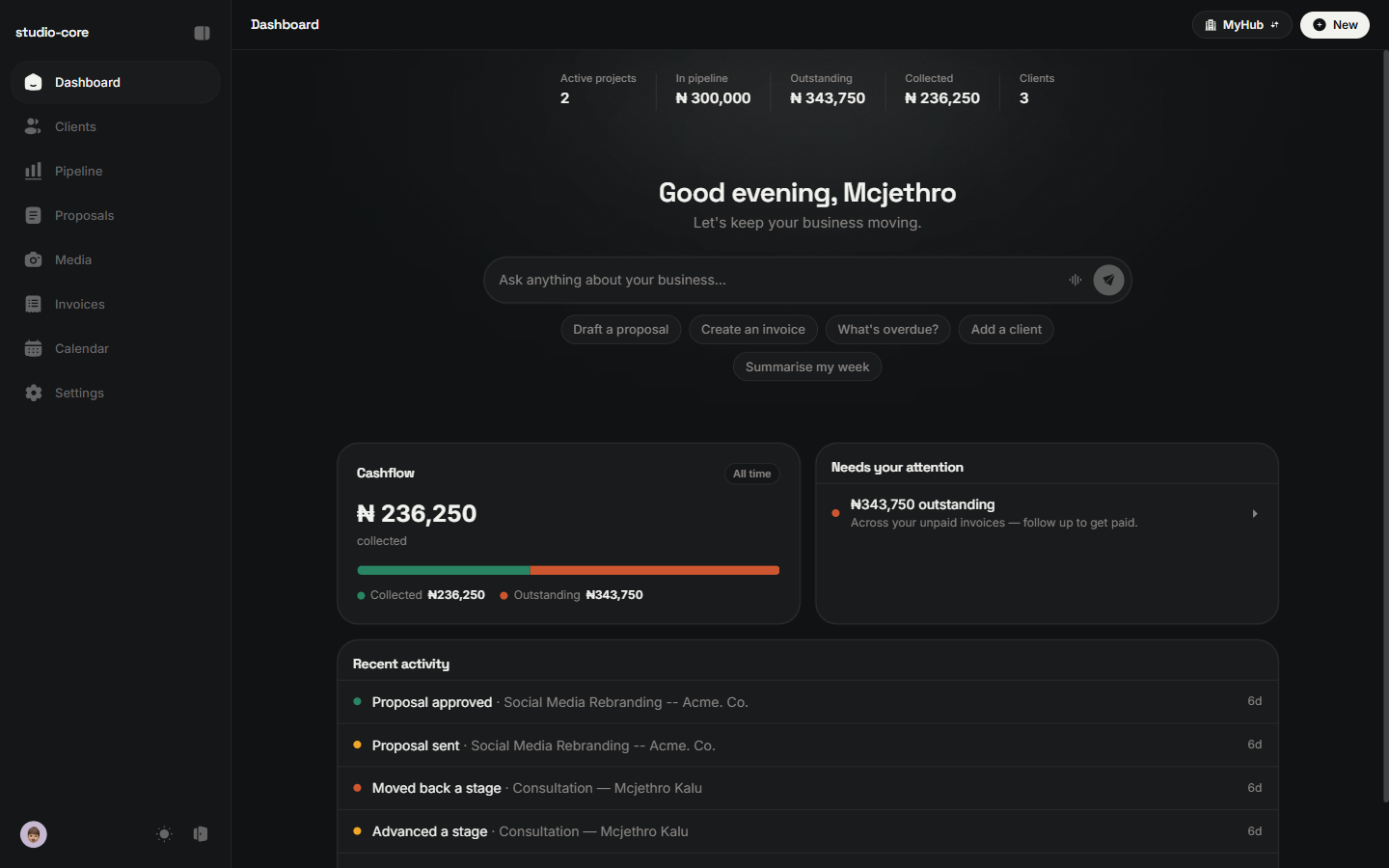Open the Media section
The height and width of the screenshot is (868, 1389).
115,259
